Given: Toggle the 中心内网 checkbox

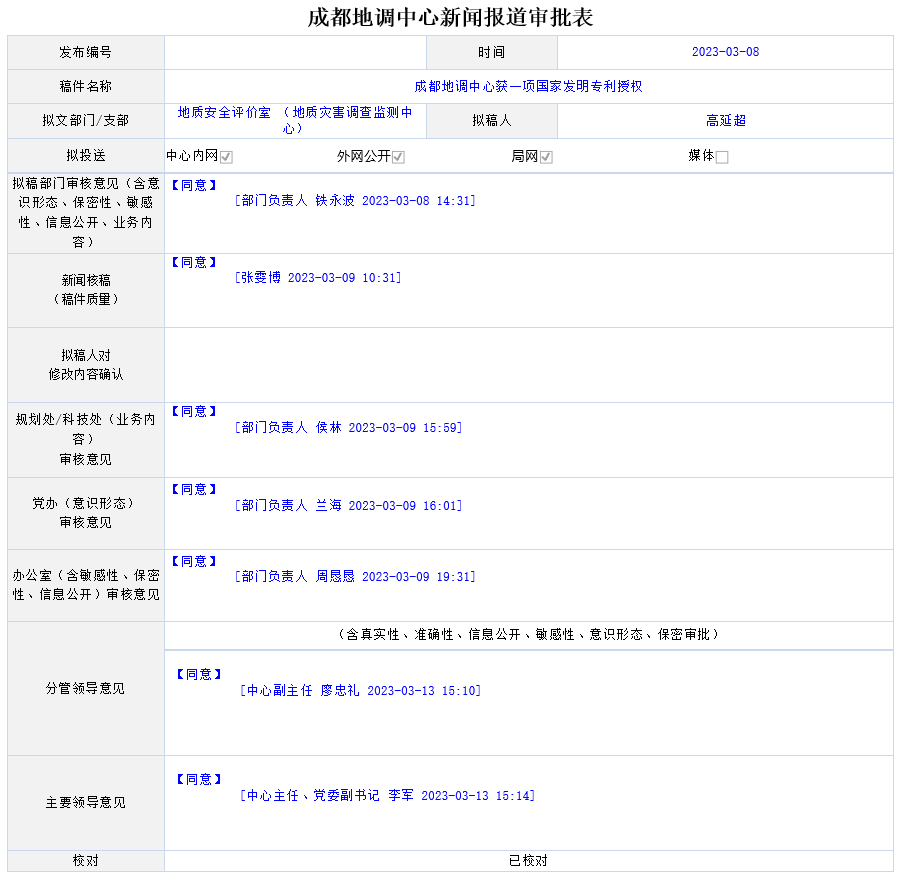Looking at the screenshot, I should click(x=227, y=157).
